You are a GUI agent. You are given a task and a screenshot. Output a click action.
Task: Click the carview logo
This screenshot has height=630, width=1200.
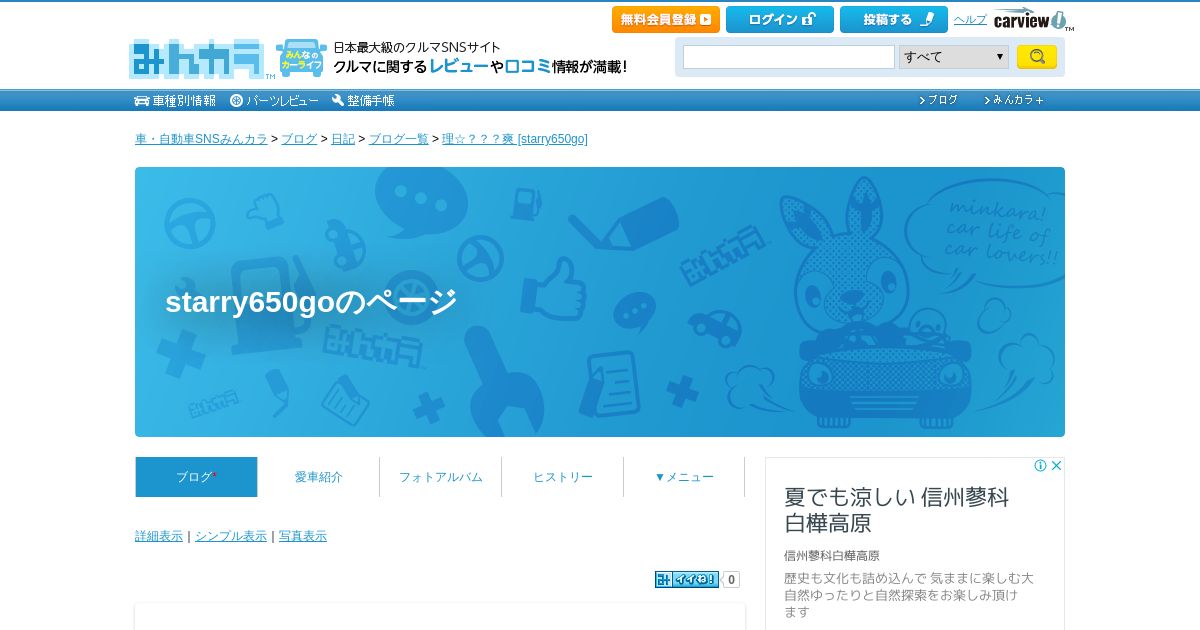[x=1033, y=19]
